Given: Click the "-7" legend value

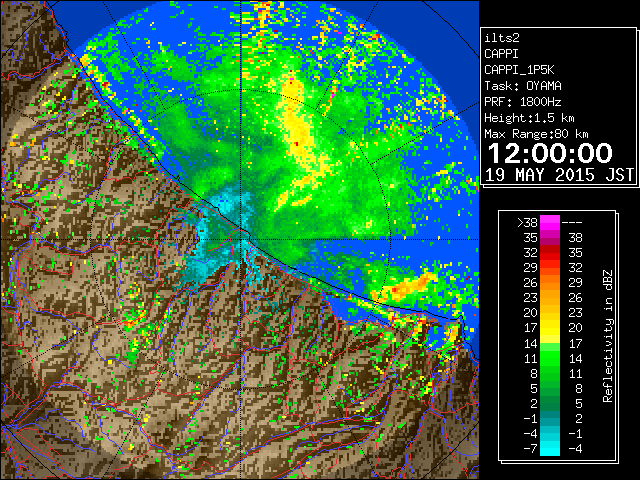Looking at the screenshot, I should pyautogui.click(x=530, y=448).
